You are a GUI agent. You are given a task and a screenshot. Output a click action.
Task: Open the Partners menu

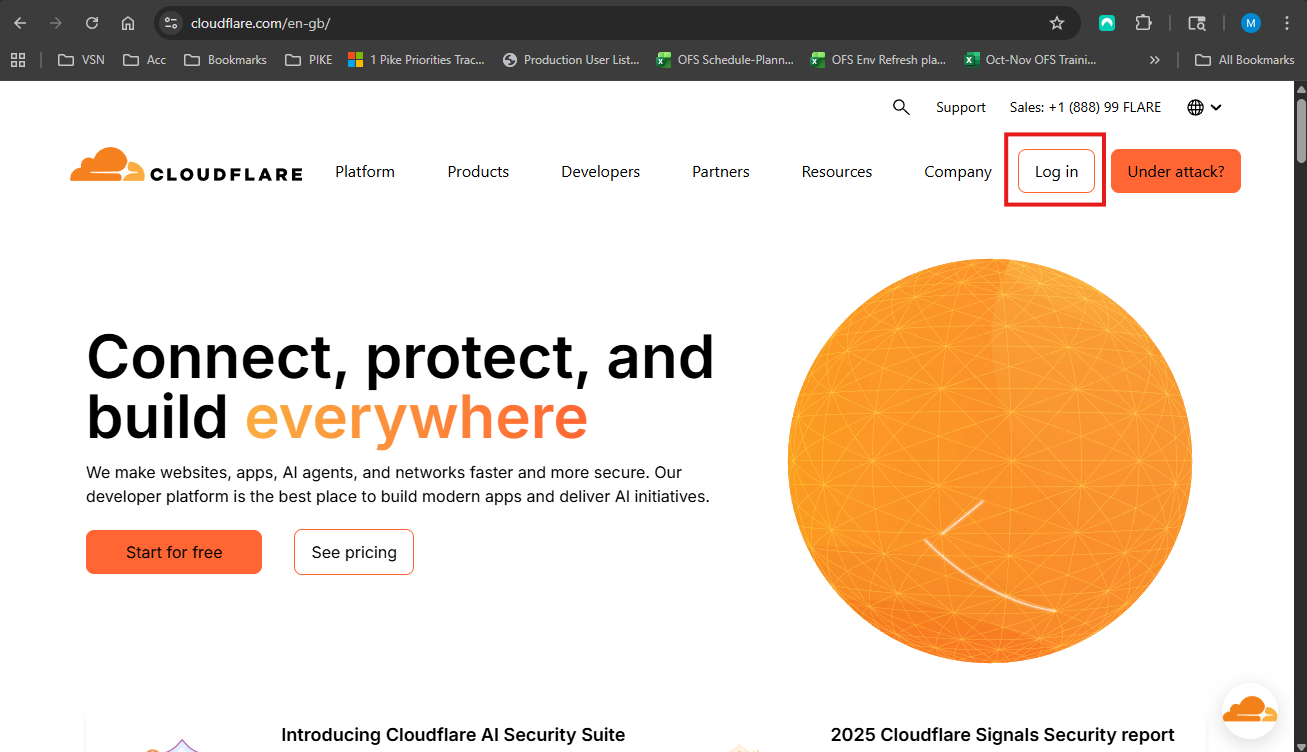pyautogui.click(x=721, y=172)
